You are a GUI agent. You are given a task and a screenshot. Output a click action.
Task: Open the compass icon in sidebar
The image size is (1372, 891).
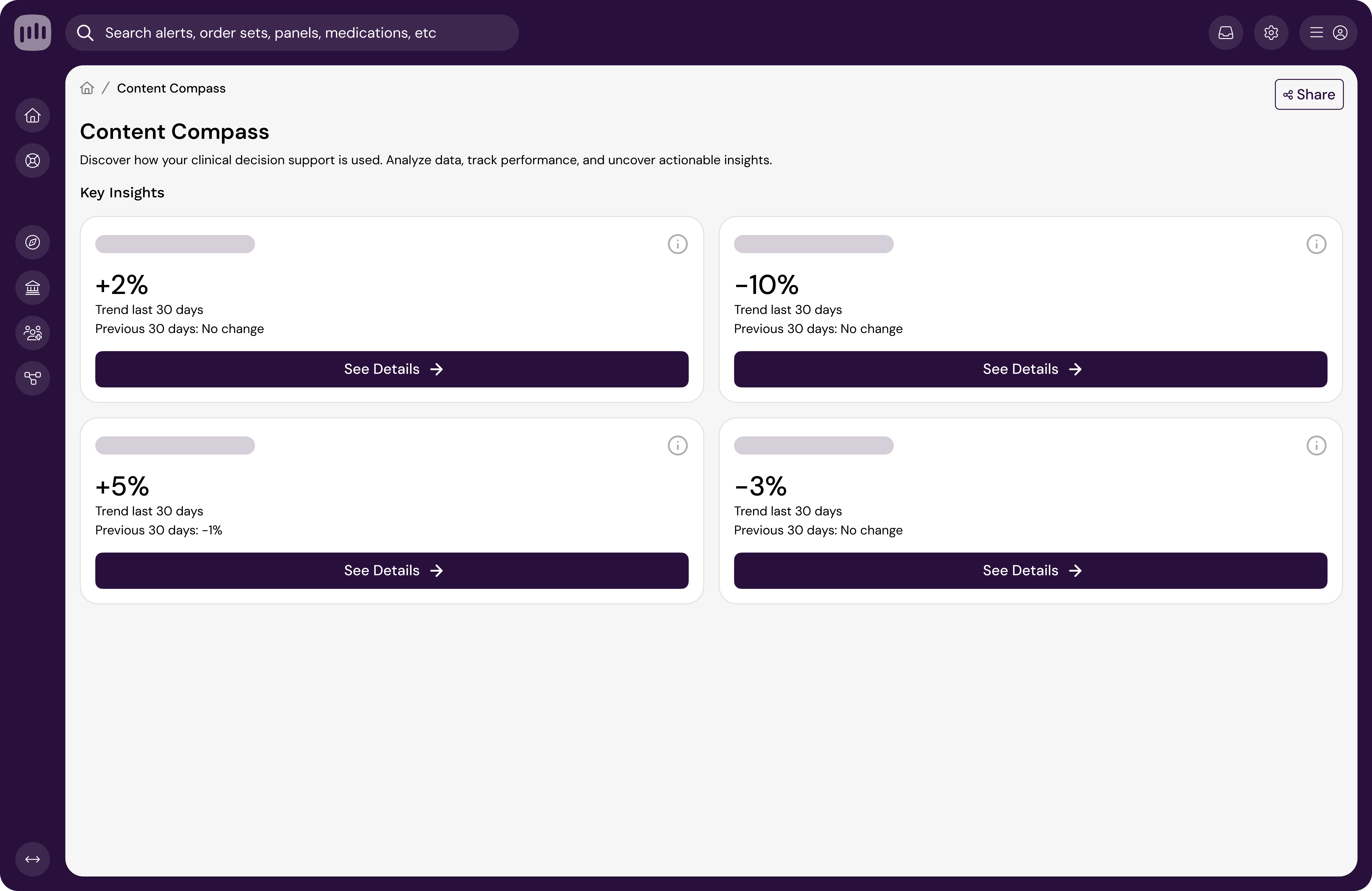[32, 242]
